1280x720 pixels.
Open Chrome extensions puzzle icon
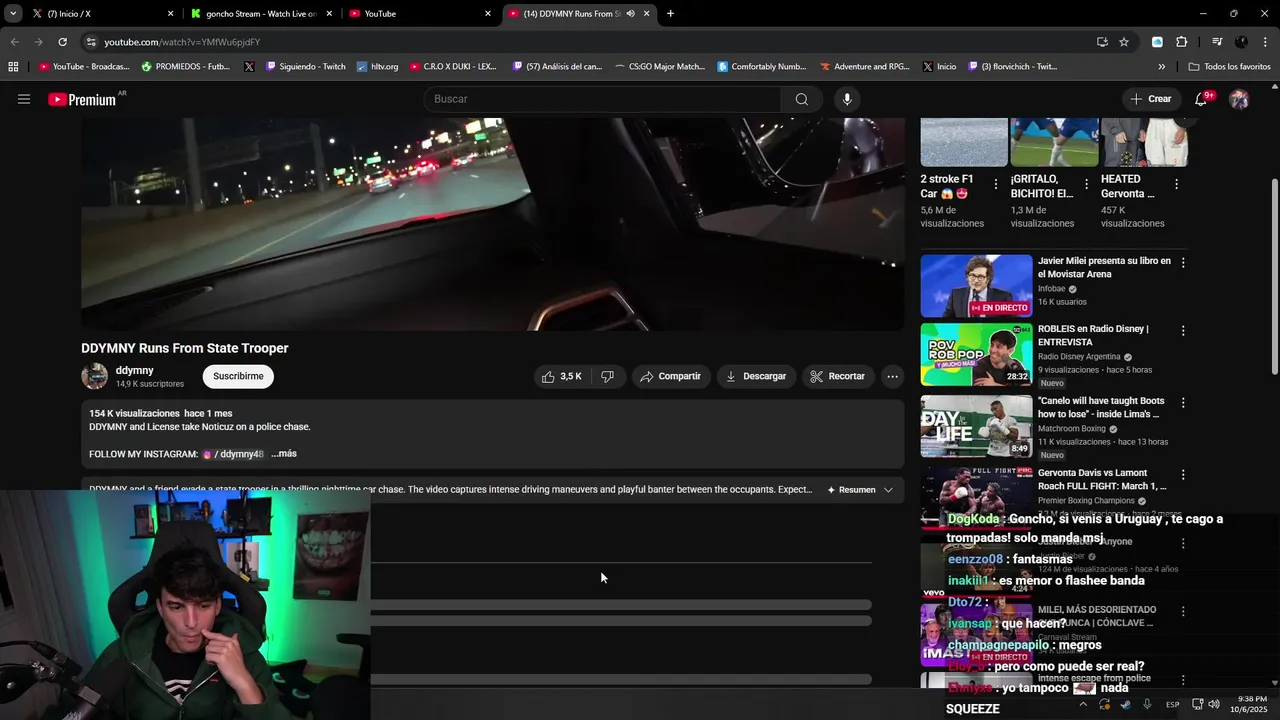click(x=1181, y=42)
